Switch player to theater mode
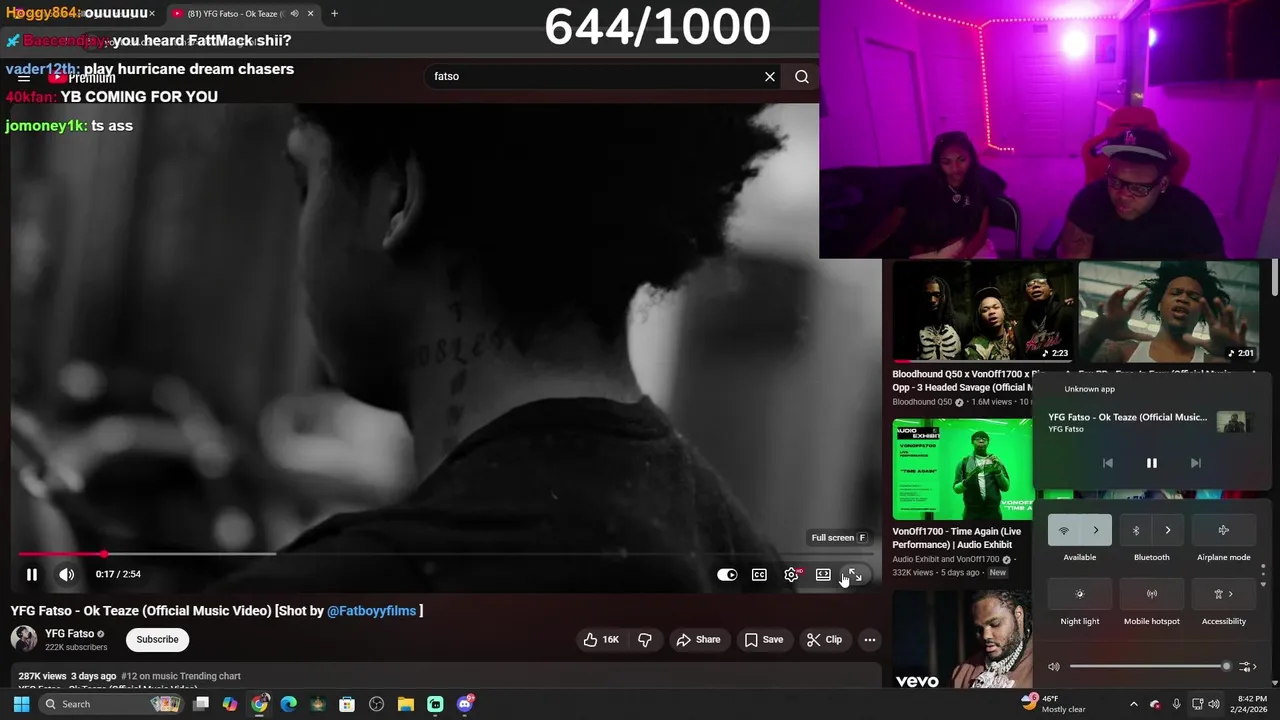The height and width of the screenshot is (720, 1280). pos(823,575)
